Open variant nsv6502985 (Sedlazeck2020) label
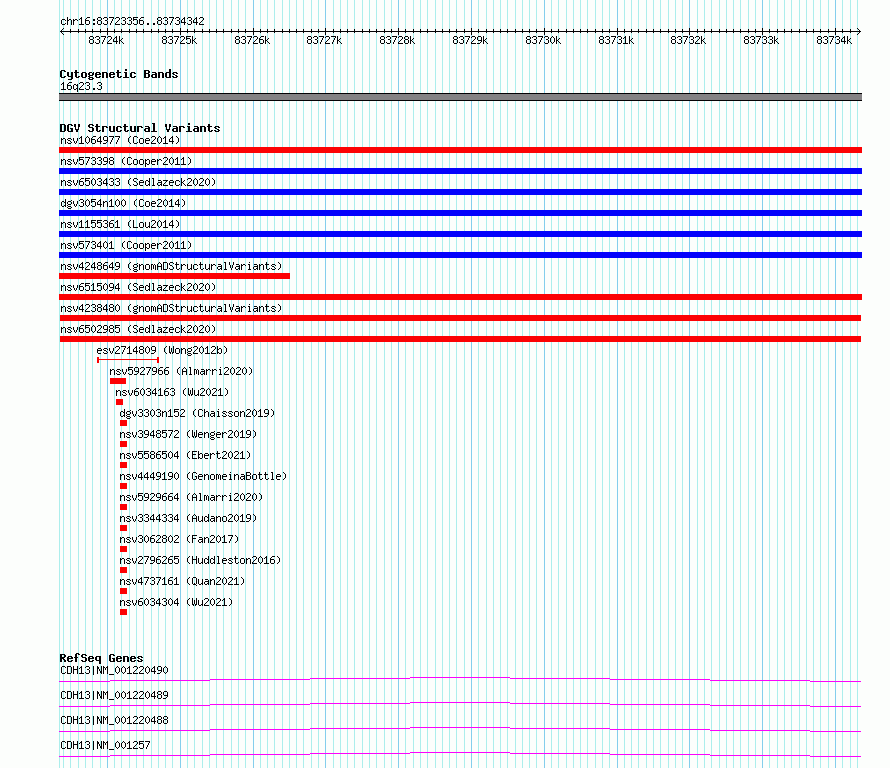Viewport: 890px width, 768px height. pos(138,329)
